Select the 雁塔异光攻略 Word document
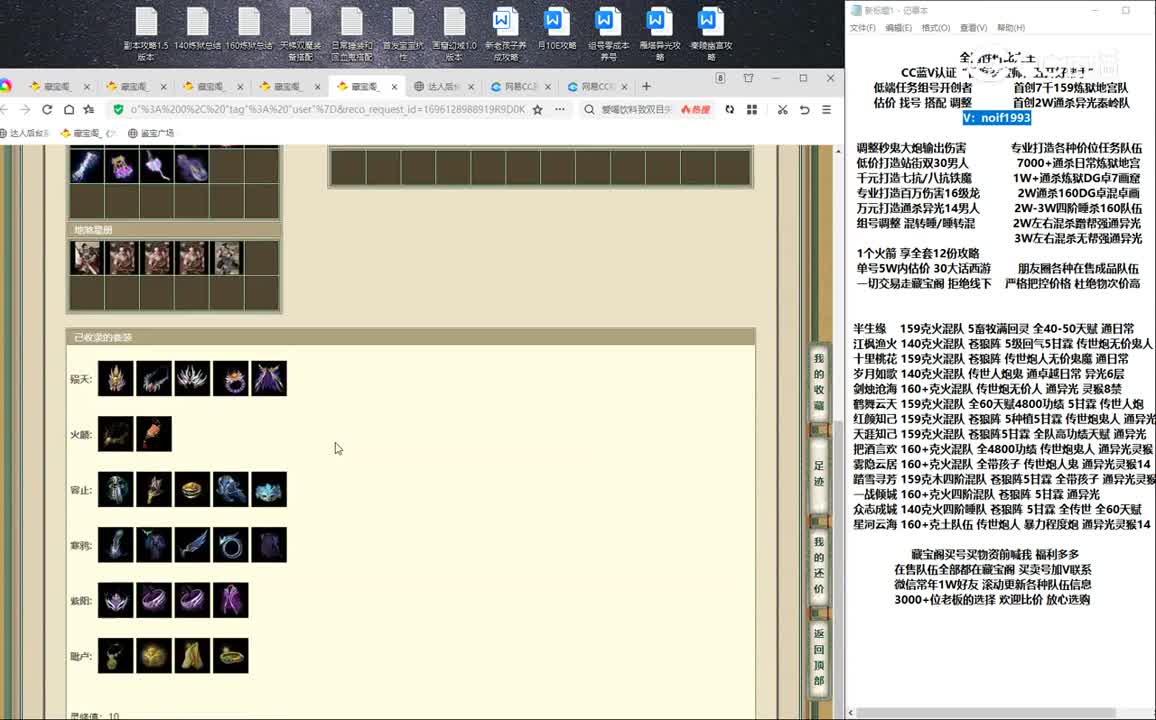Screen dimensions: 1156x720 point(660,34)
